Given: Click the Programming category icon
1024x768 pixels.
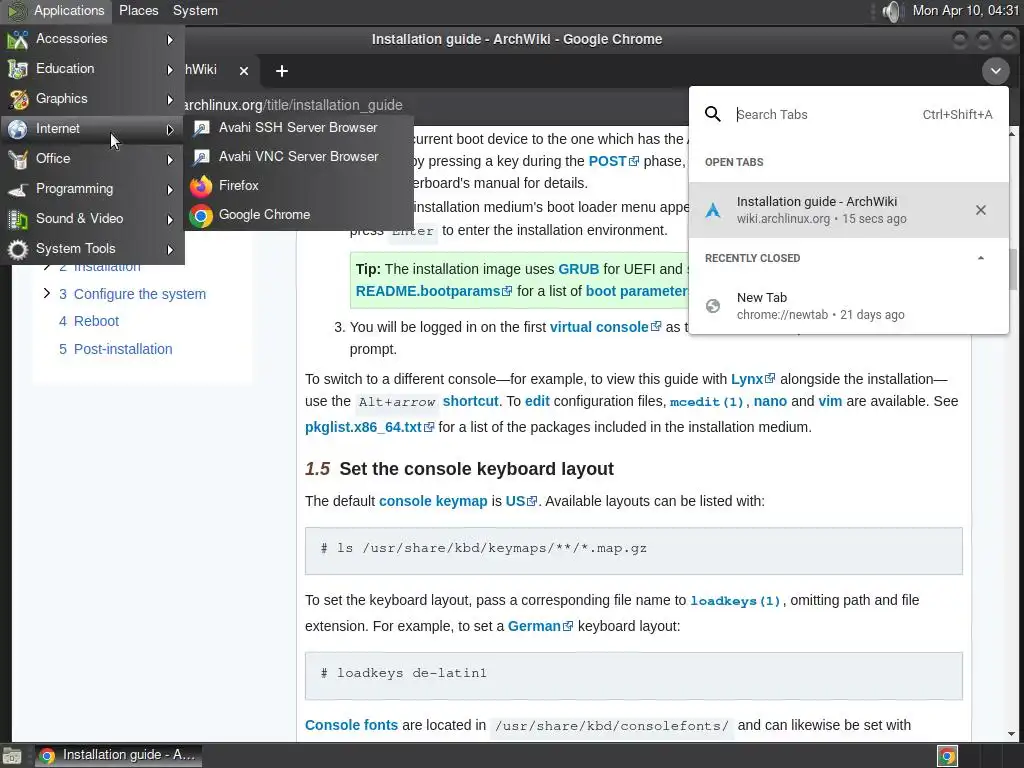Looking at the screenshot, I should (x=18, y=189).
